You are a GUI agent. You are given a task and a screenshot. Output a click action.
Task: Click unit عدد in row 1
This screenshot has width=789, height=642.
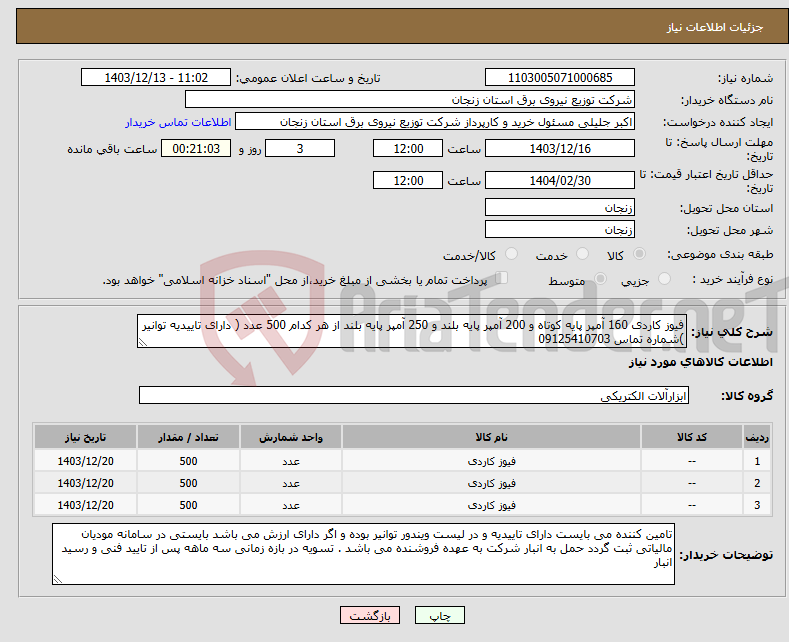click(291, 461)
